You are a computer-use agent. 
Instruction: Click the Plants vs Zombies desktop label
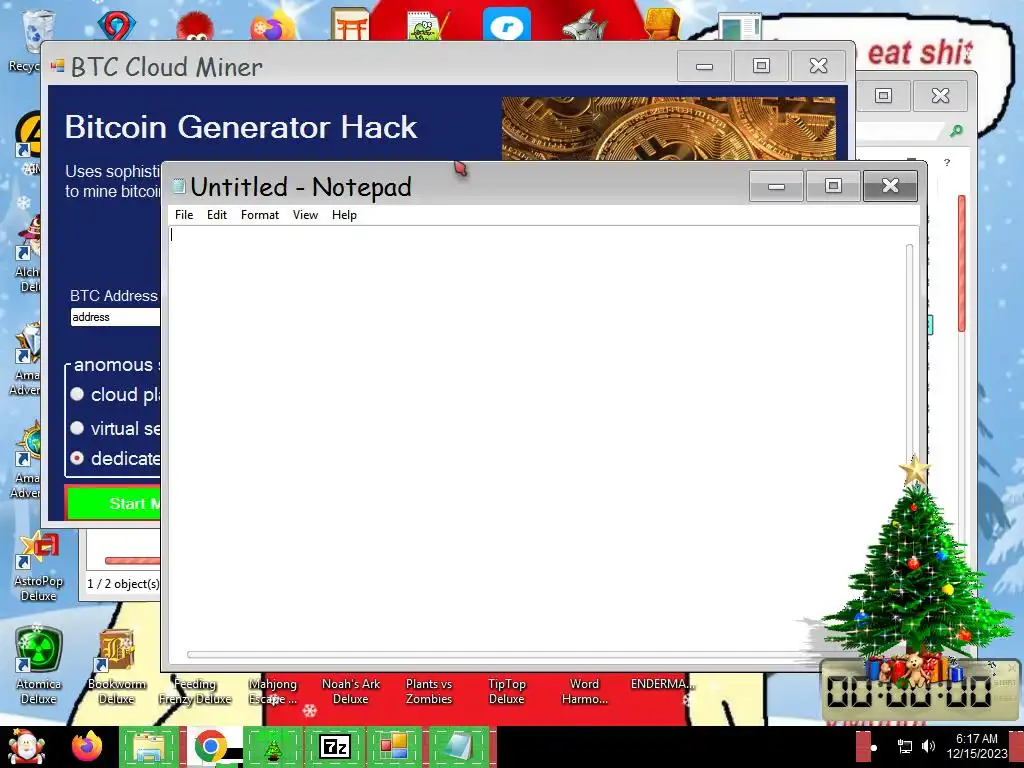pyautogui.click(x=428, y=691)
